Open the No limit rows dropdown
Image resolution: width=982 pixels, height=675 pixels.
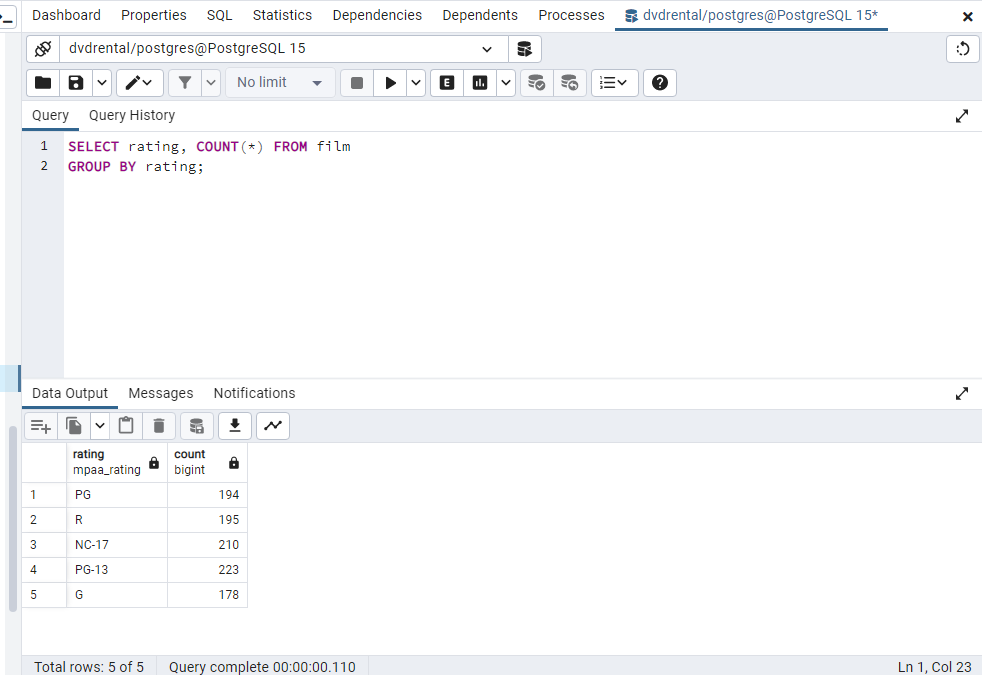280,82
